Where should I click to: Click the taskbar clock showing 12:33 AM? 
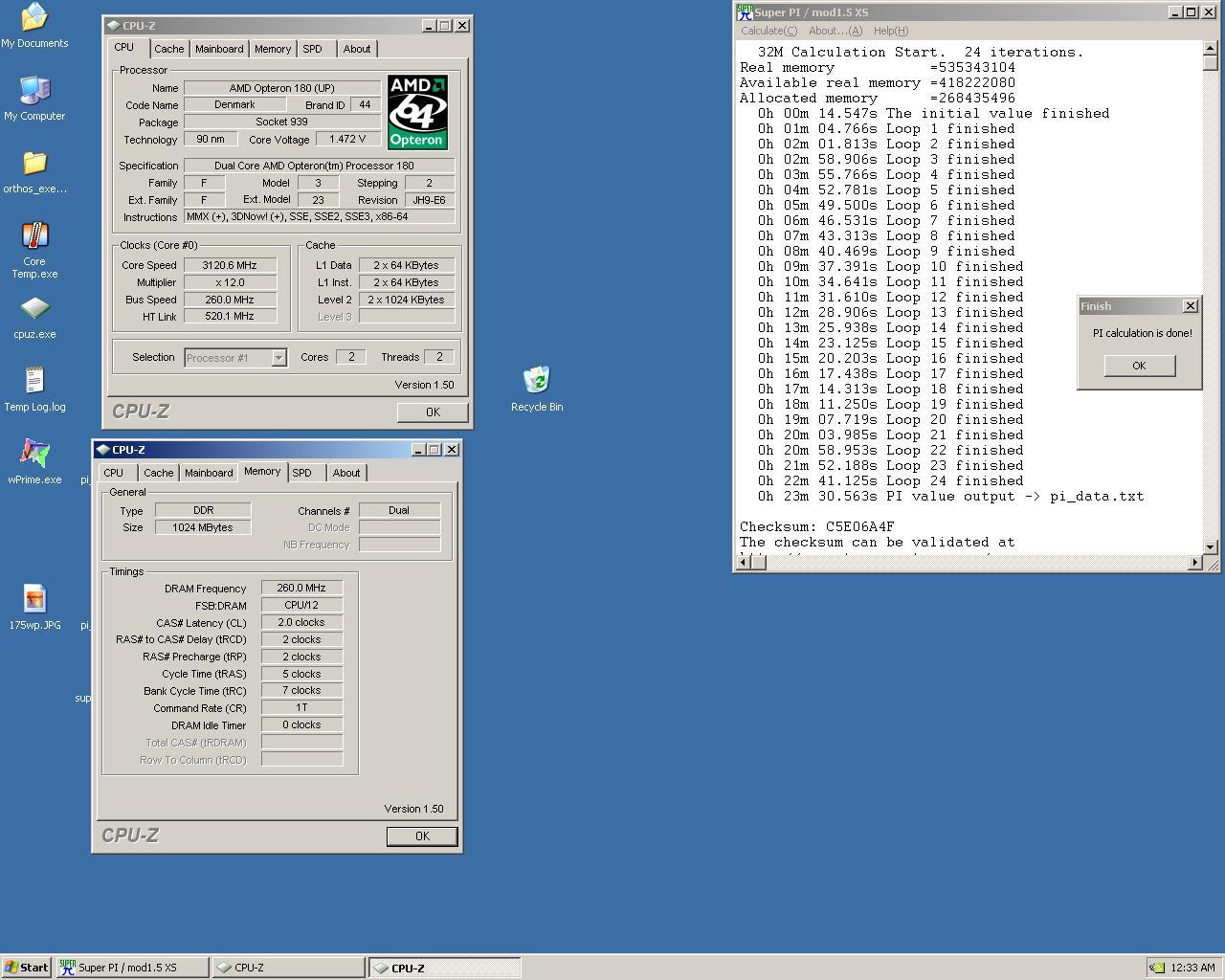[x=1192, y=968]
